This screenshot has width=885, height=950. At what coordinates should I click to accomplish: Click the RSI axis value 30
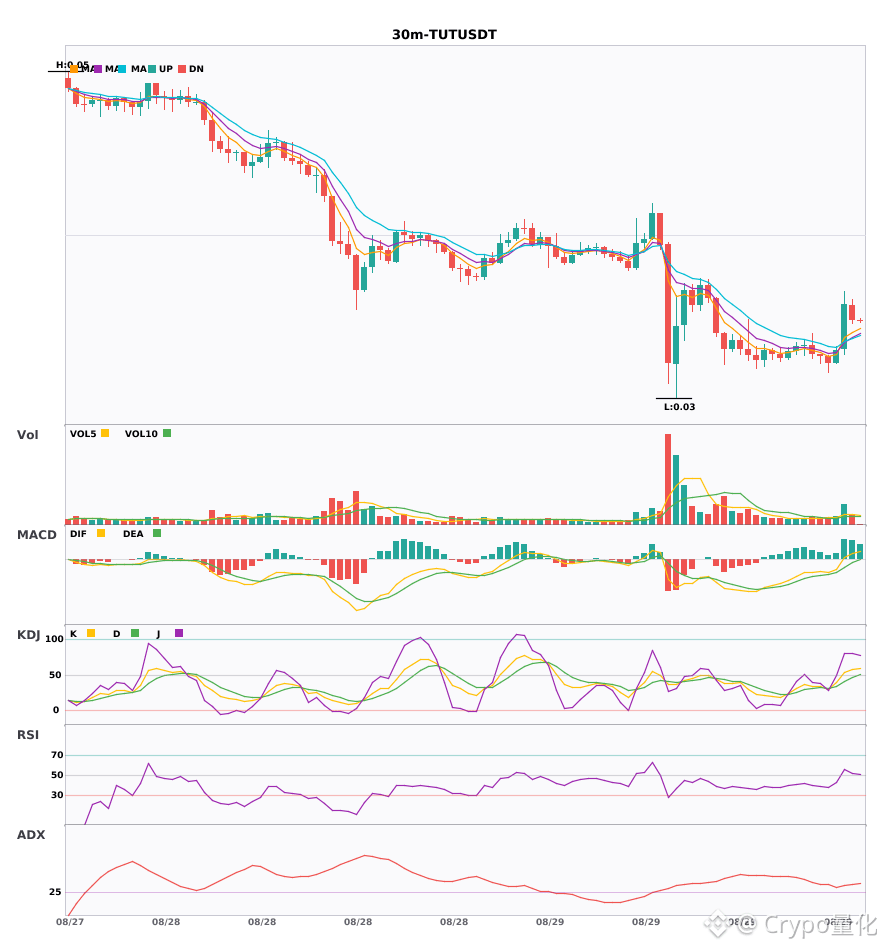click(x=57, y=795)
